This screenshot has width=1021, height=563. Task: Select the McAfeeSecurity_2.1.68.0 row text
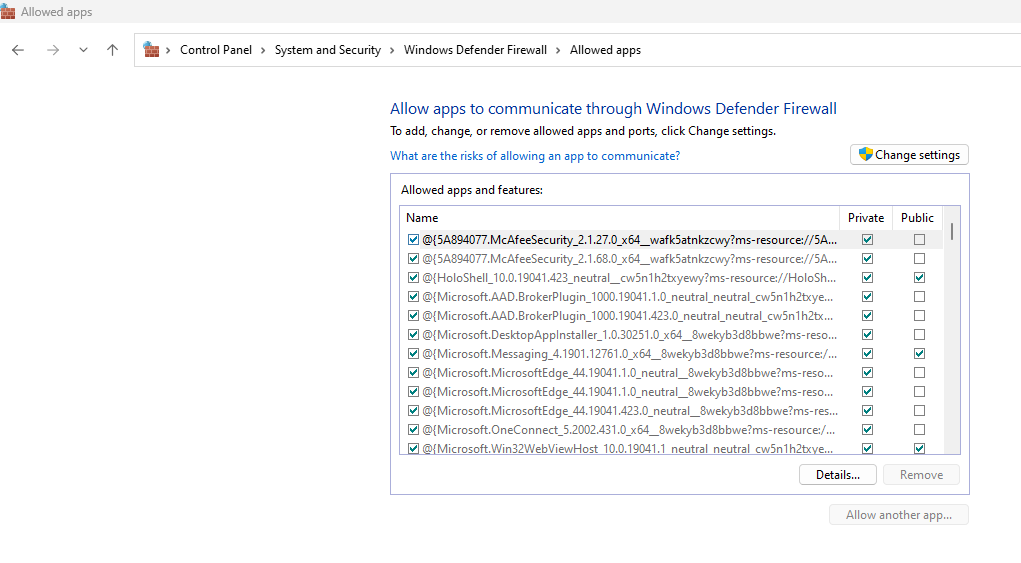pyautogui.click(x=629, y=258)
